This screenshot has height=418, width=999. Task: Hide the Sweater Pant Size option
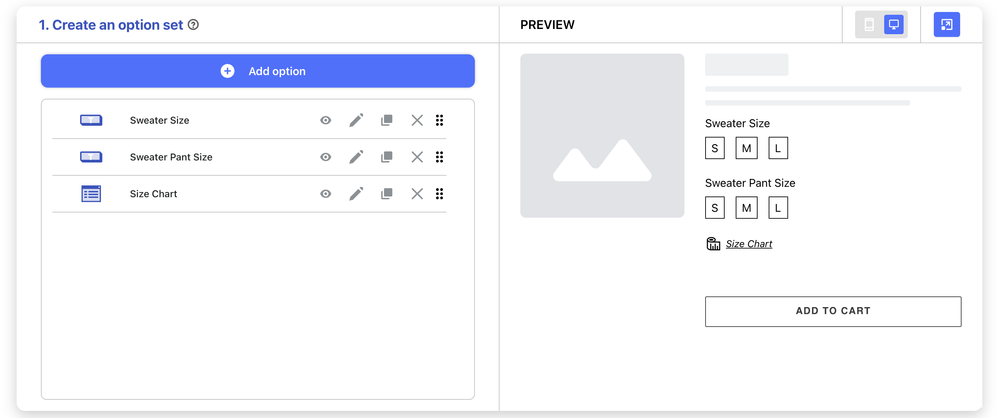click(x=325, y=157)
